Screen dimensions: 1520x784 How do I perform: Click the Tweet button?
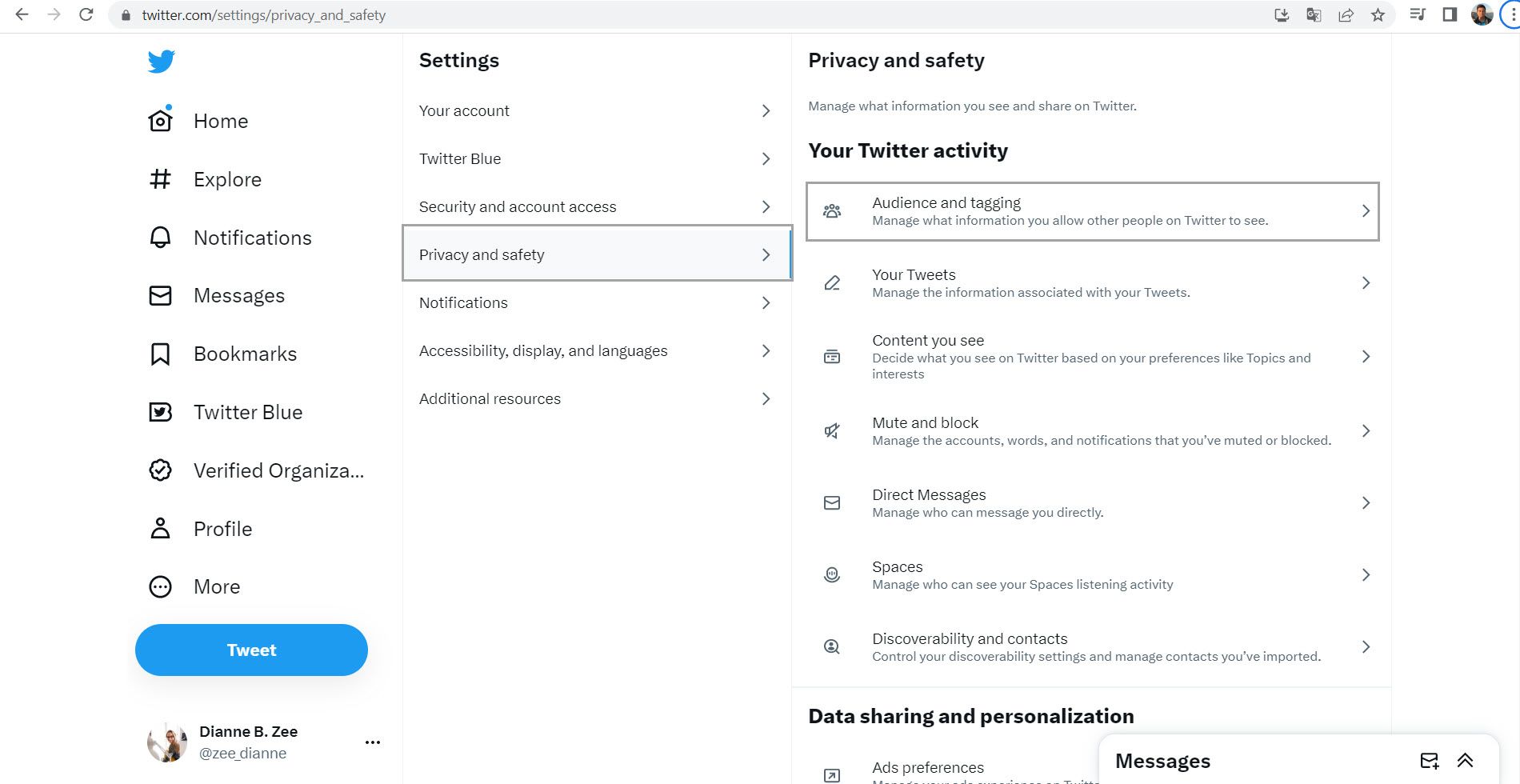(251, 650)
